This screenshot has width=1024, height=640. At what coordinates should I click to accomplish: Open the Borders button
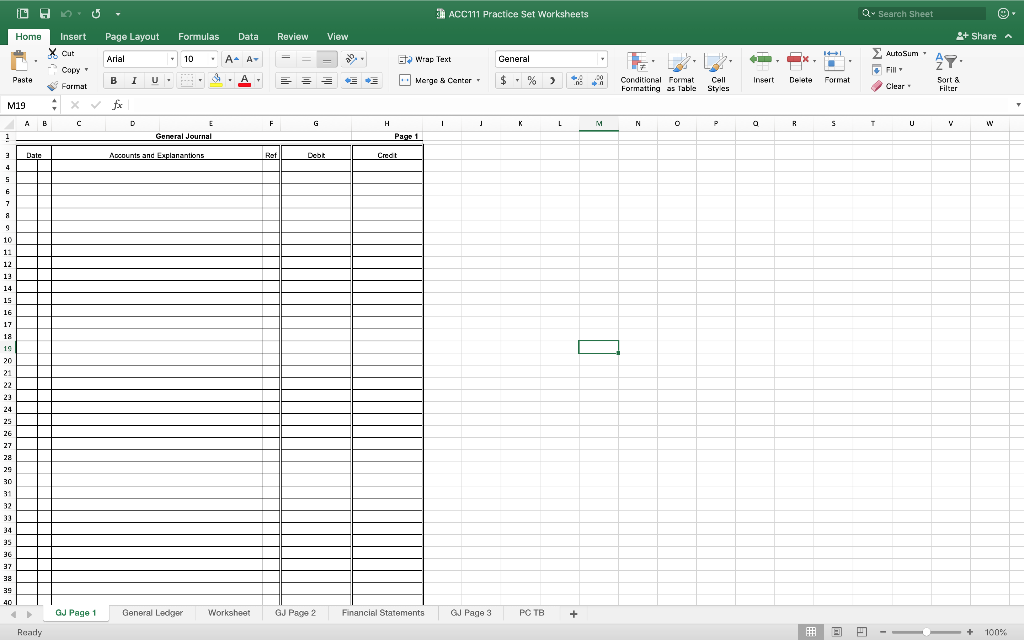coord(187,80)
